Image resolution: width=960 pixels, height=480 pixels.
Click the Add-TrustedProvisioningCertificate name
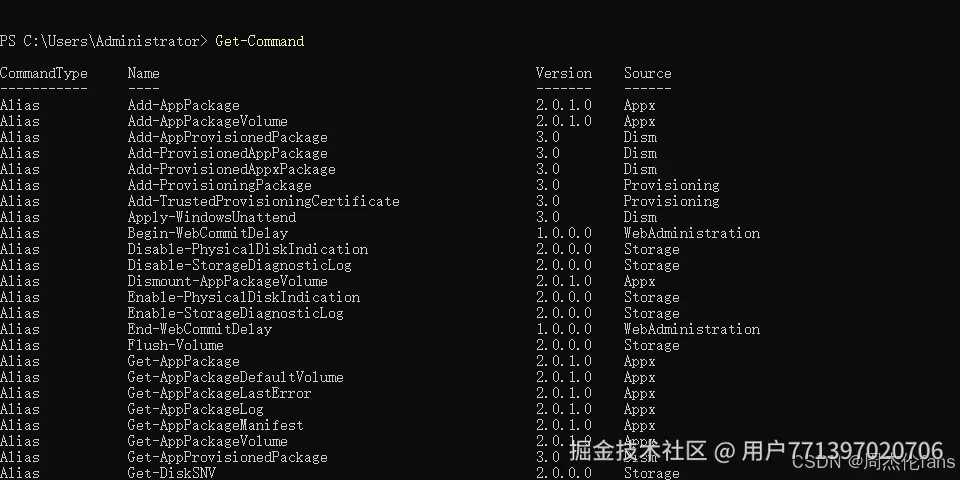(x=263, y=201)
